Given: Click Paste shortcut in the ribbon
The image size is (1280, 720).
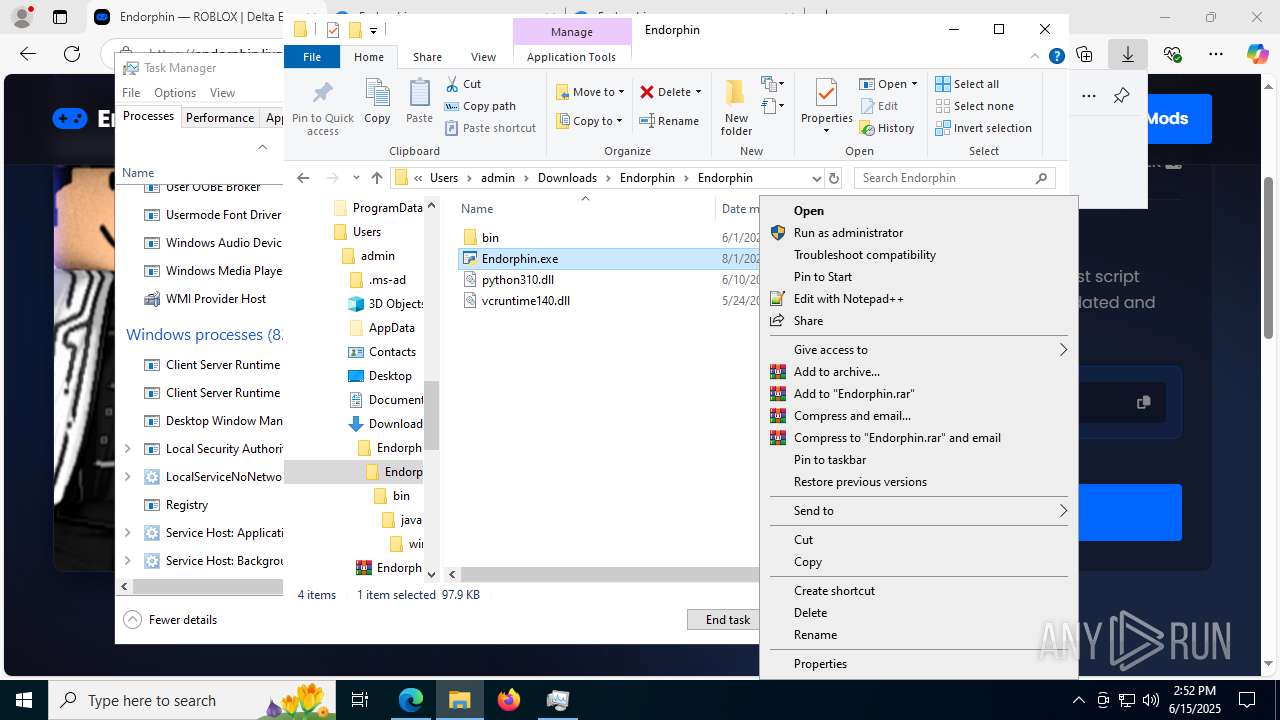Looking at the screenshot, I should coord(490,128).
